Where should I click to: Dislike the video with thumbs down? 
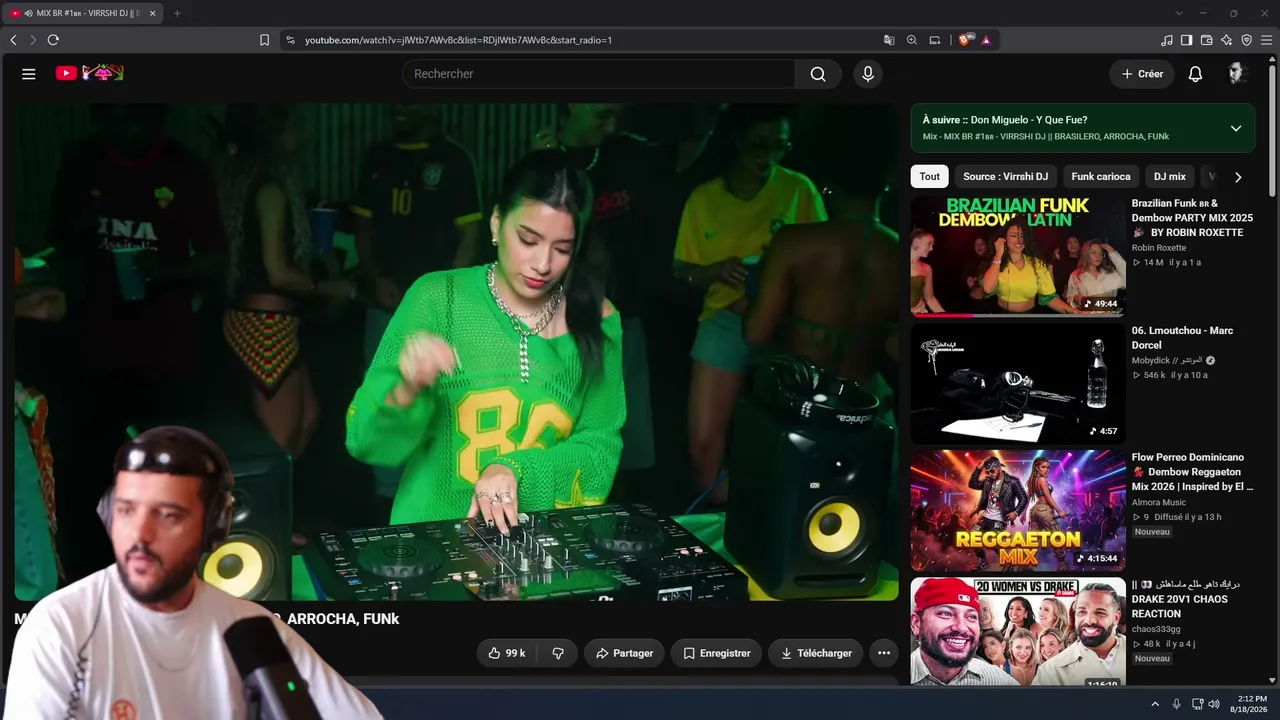click(x=558, y=653)
